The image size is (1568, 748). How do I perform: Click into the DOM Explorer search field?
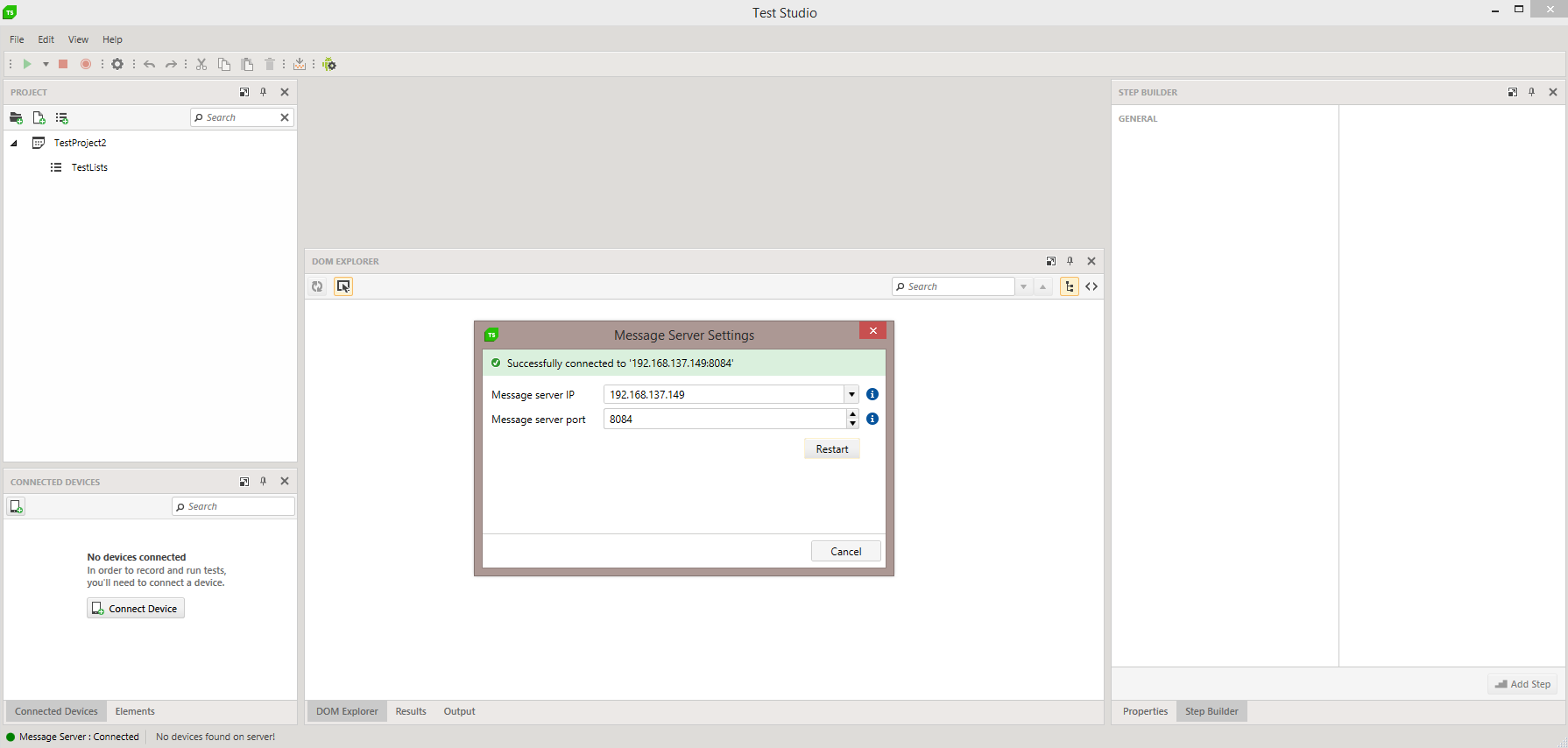[x=953, y=286]
